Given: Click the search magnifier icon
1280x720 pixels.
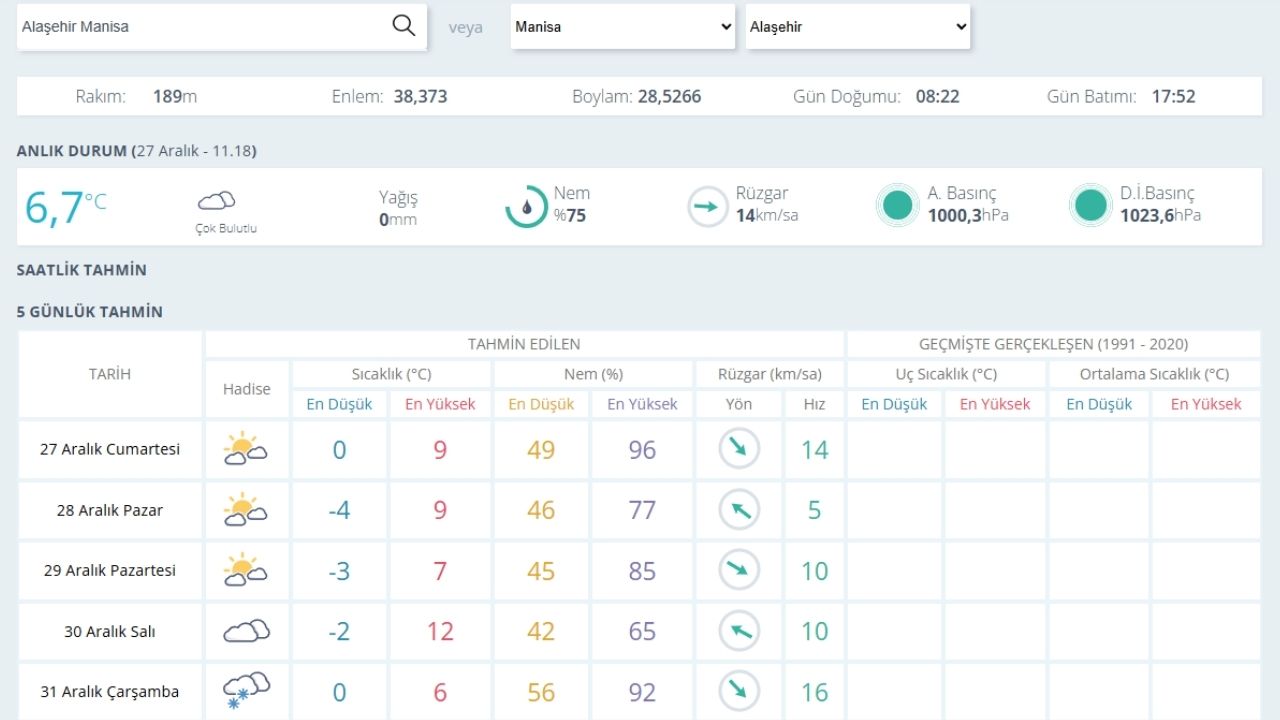Looking at the screenshot, I should [403, 26].
